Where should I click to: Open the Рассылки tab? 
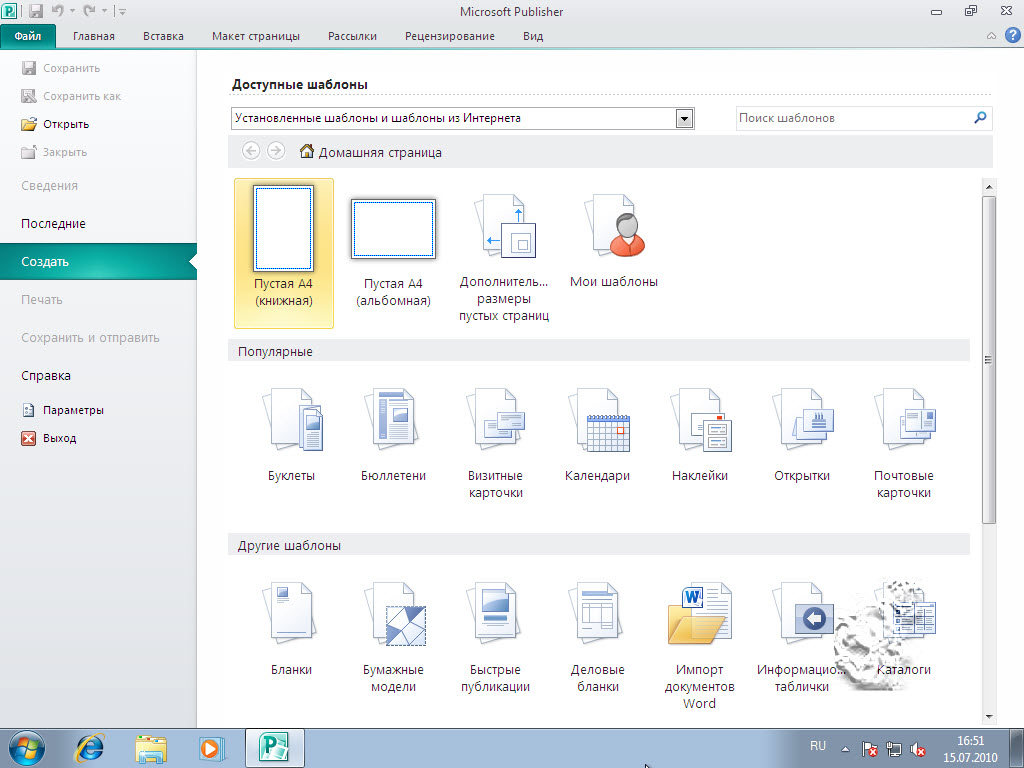352,36
